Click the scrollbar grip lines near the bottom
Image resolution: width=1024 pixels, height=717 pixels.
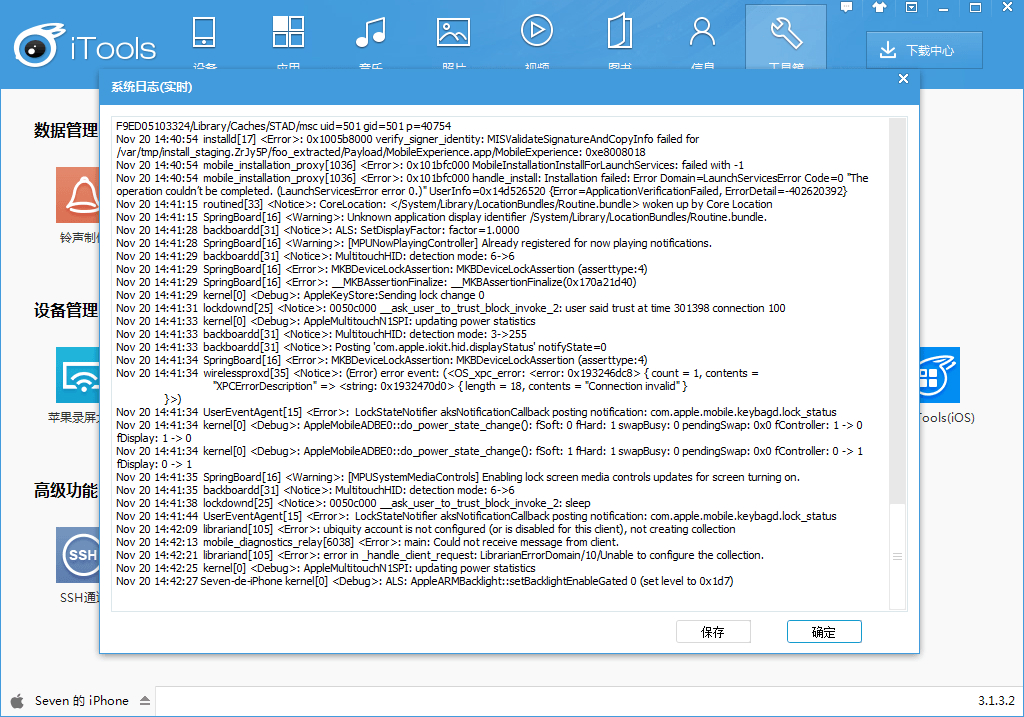pyautogui.click(x=898, y=557)
